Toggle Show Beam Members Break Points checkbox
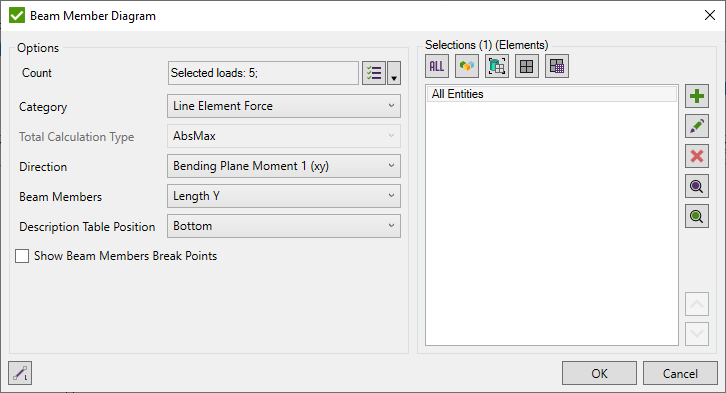The image size is (726, 393). [x=22, y=256]
